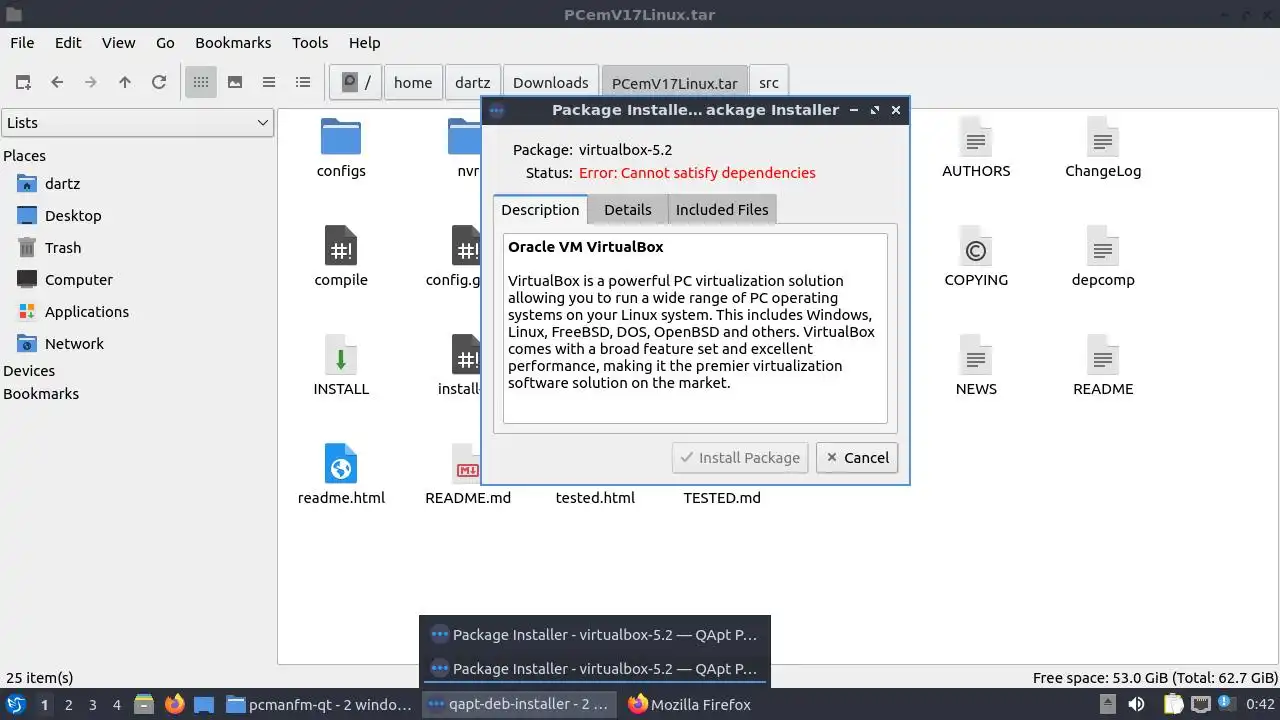Viewport: 1280px width, 720px height.
Task: Select TESTED.md file label
Action: (x=722, y=498)
